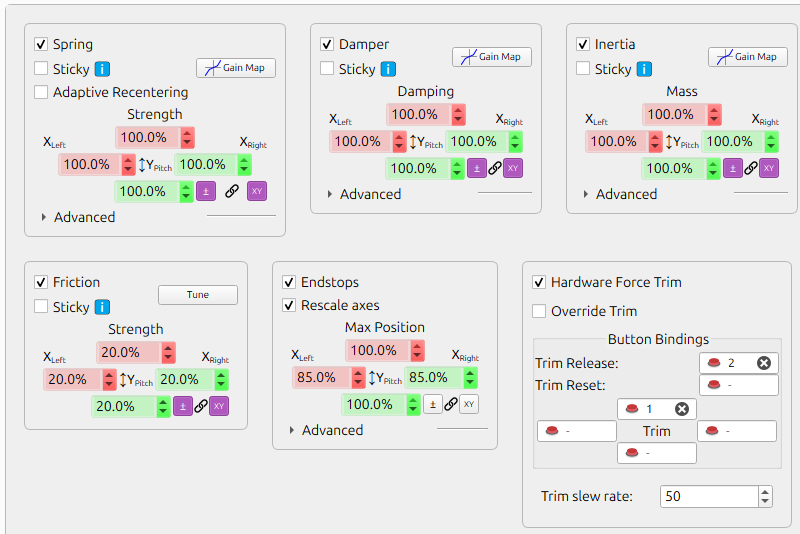Click the Inertia Sticky info icon

pyautogui.click(x=645, y=69)
